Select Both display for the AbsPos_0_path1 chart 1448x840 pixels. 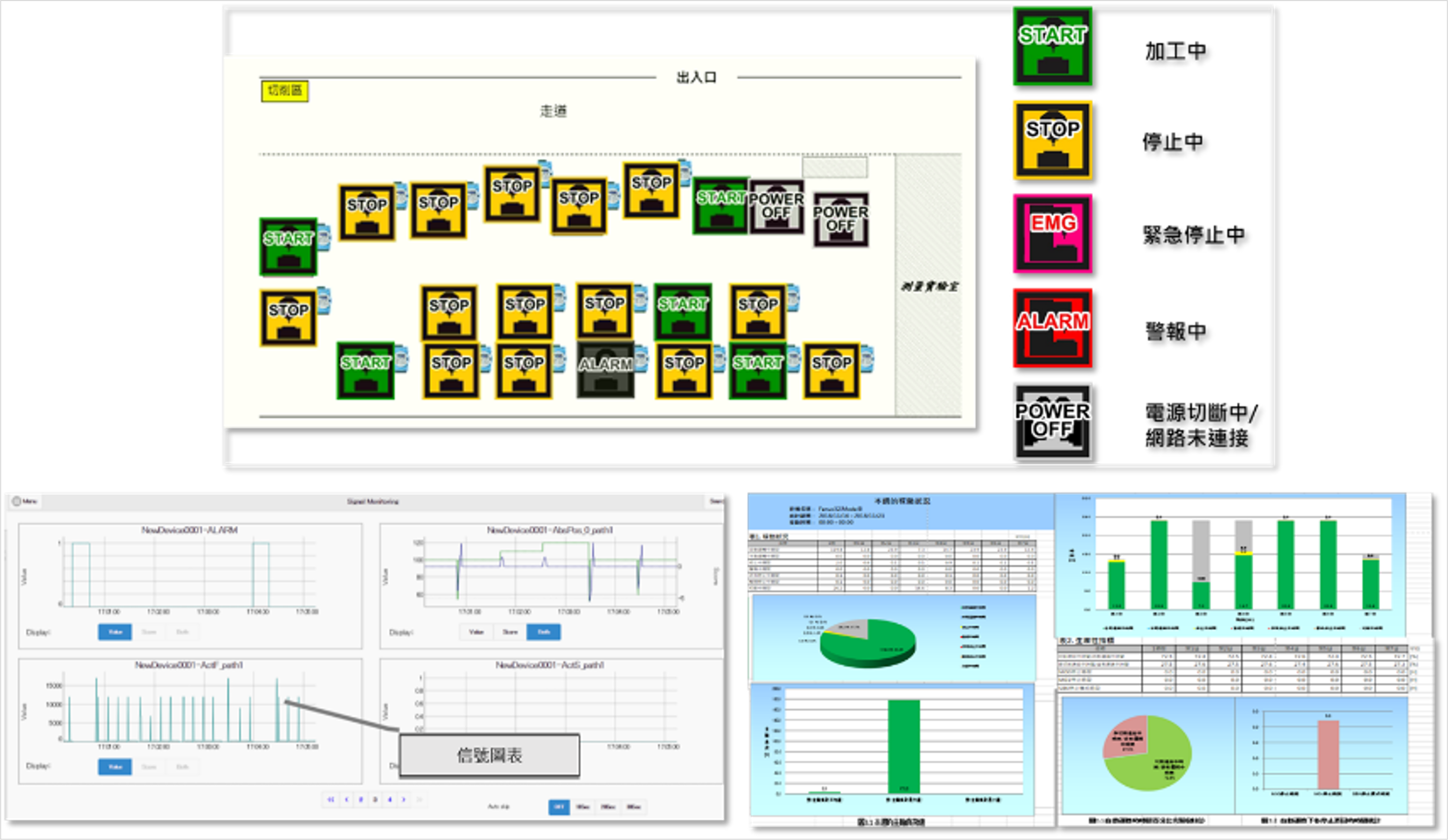[544, 632]
